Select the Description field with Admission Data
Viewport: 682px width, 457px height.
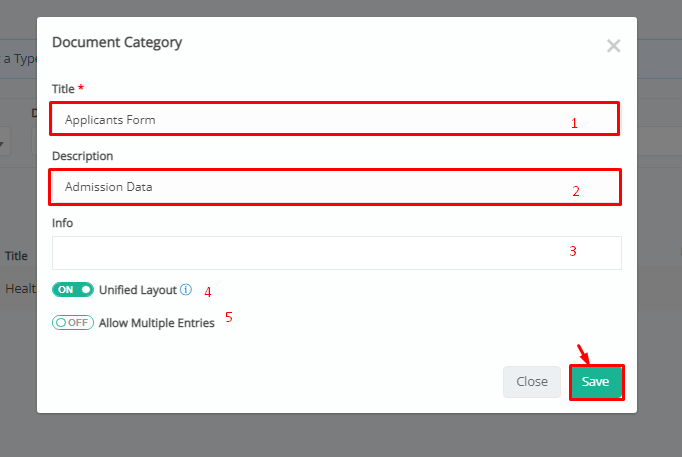point(334,187)
